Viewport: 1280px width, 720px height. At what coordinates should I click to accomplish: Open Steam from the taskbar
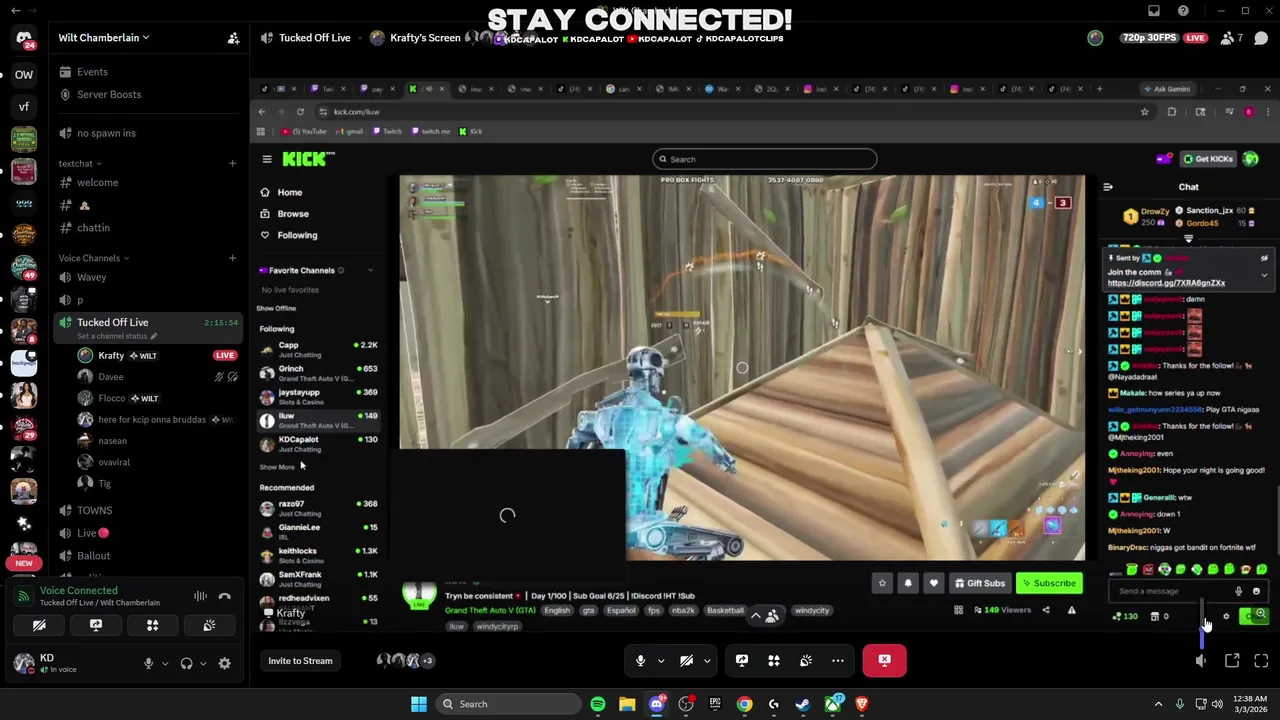tap(803, 704)
